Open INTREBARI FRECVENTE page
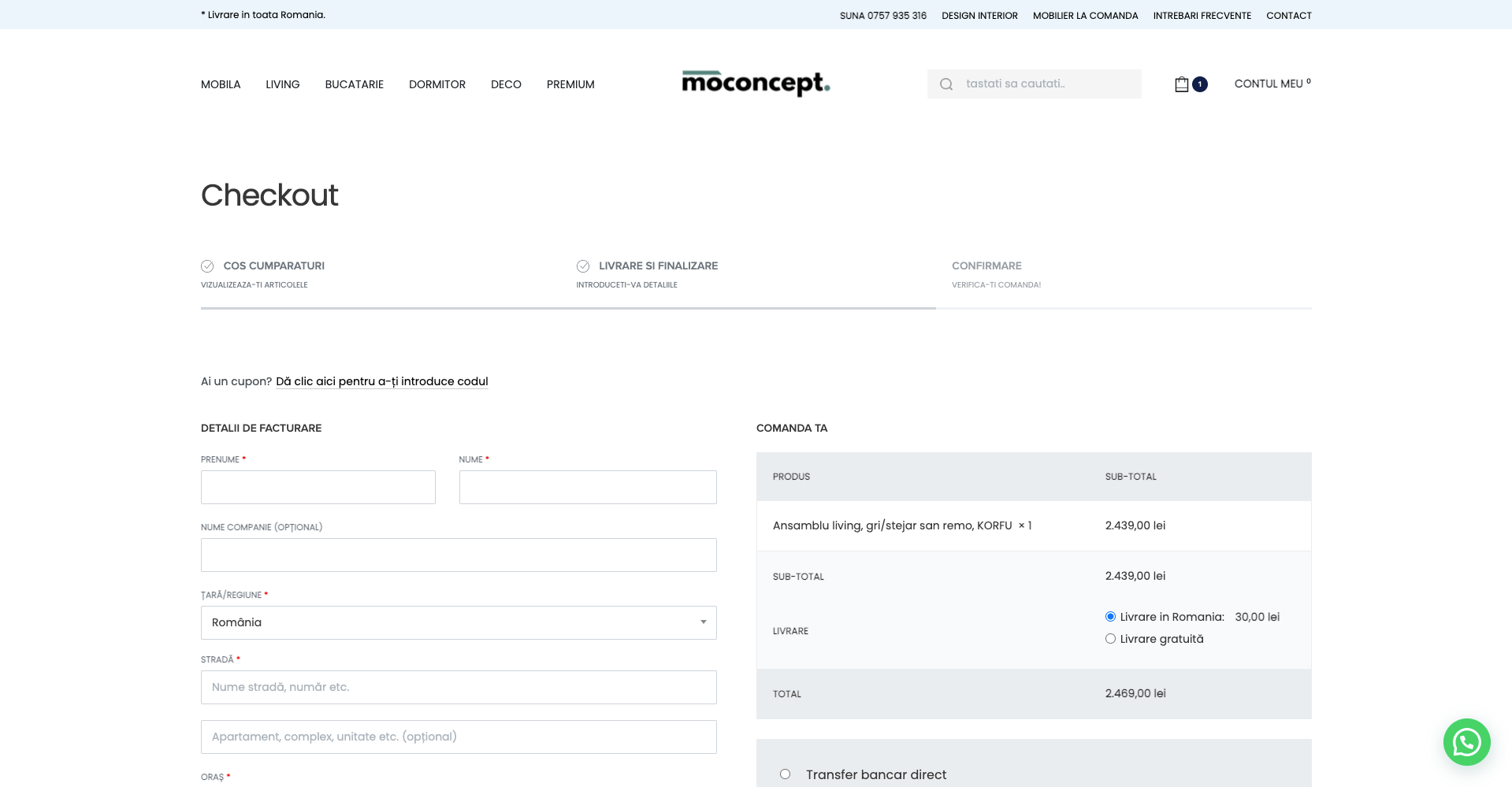Screen dimensions: 1512x787 pos(1202,16)
